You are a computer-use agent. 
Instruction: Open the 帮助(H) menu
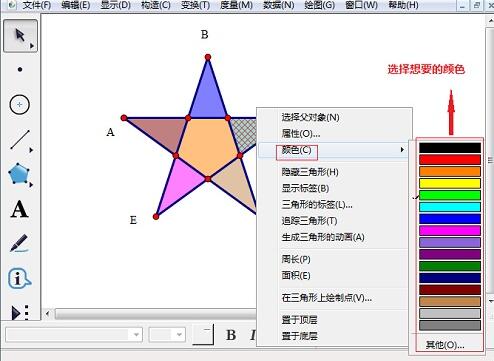point(403,5)
